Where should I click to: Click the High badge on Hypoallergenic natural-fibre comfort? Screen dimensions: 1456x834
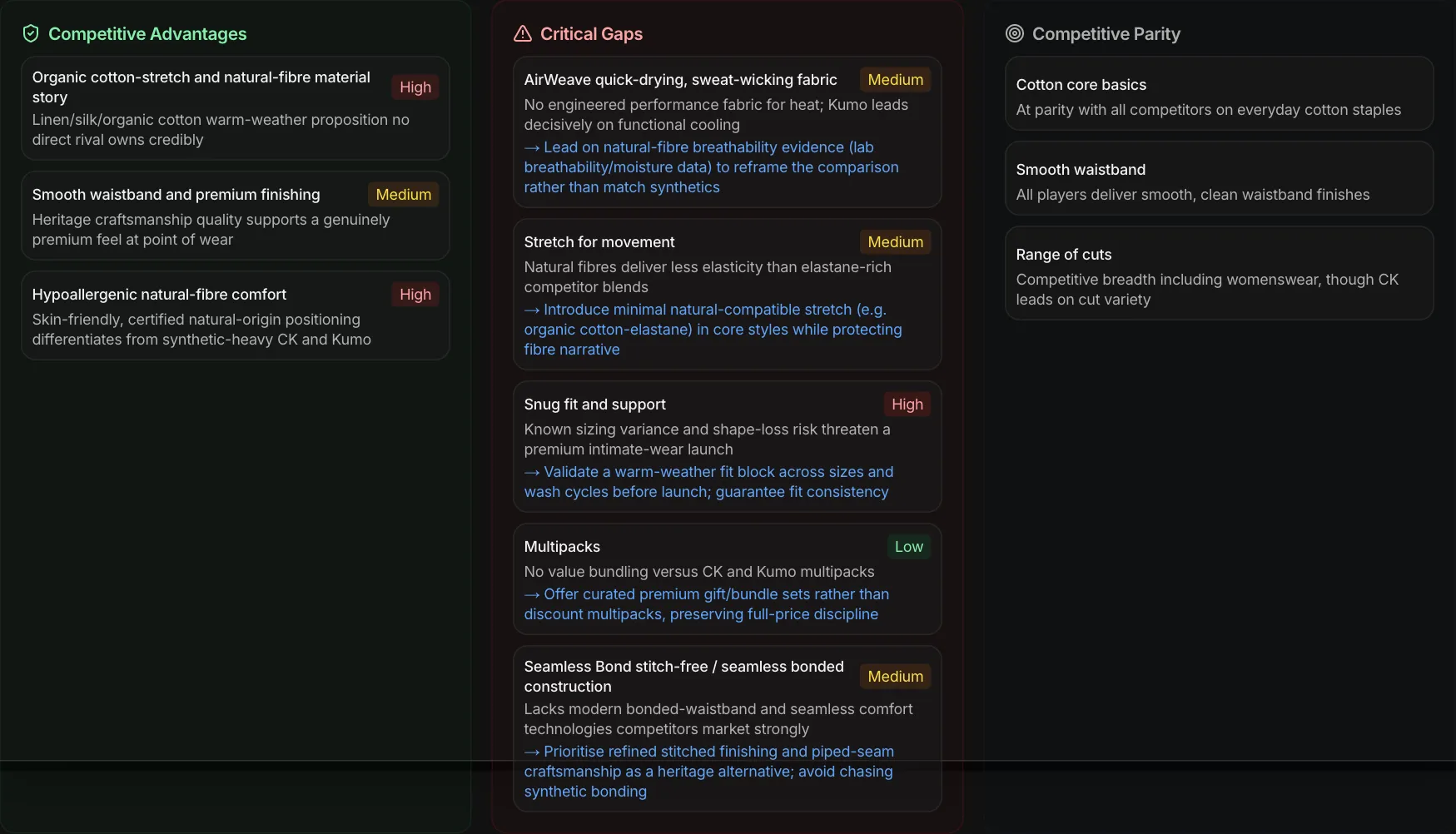[415, 295]
